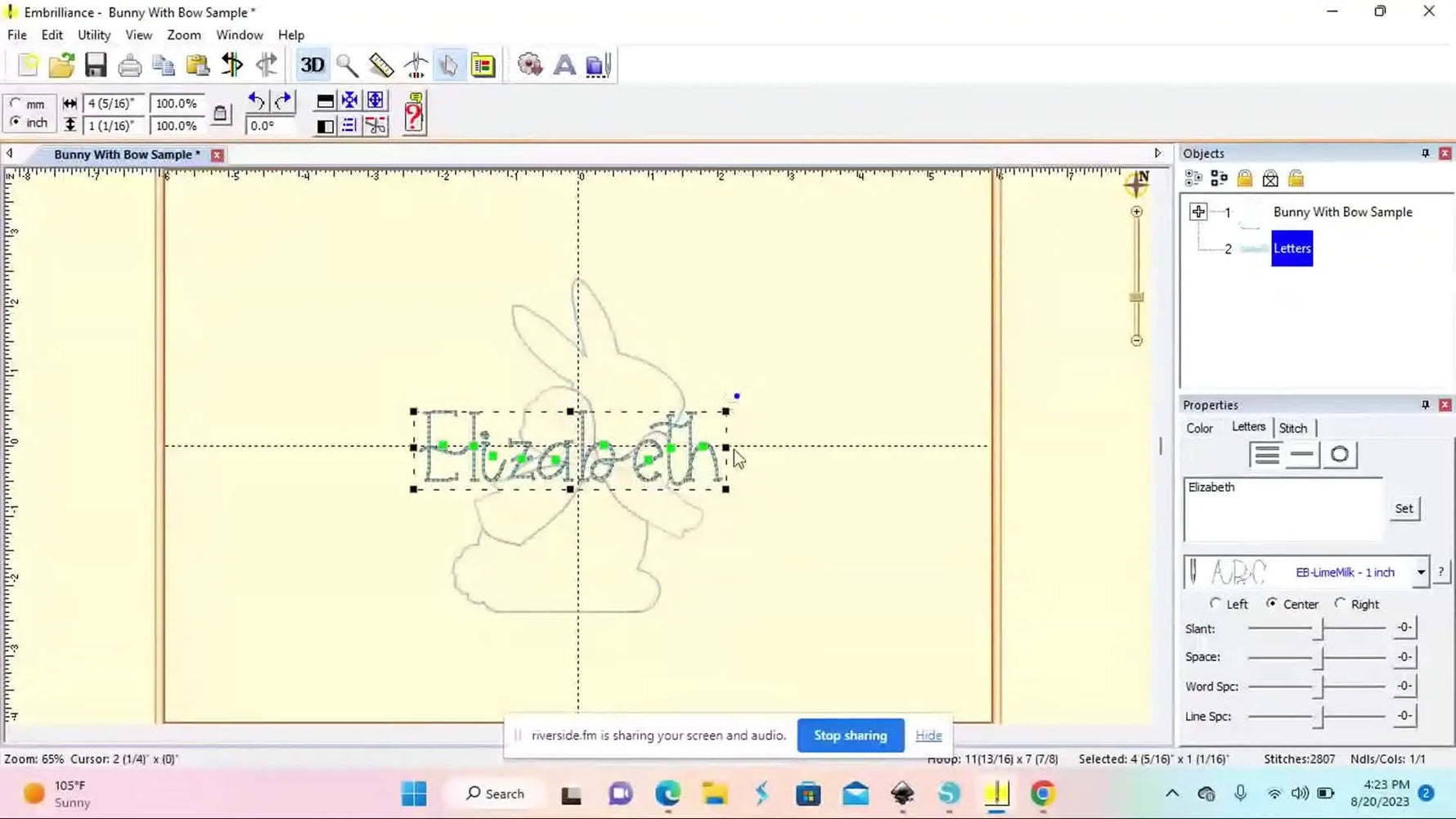The image size is (1456, 819).
Task: Click the red question mark help icon
Action: (x=415, y=113)
